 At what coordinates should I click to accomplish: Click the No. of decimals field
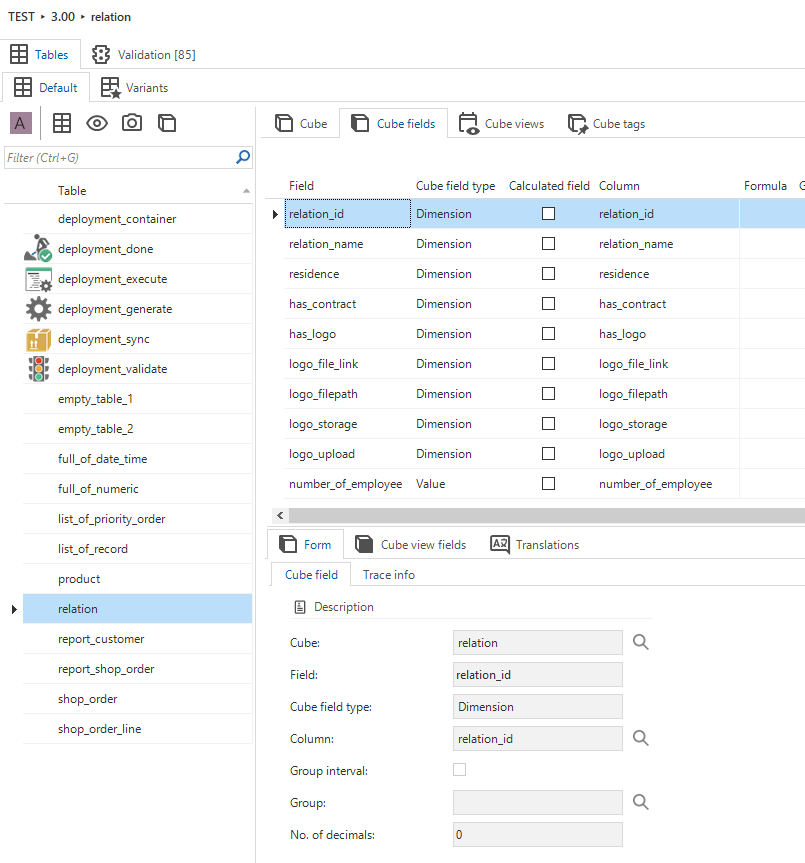(538, 834)
